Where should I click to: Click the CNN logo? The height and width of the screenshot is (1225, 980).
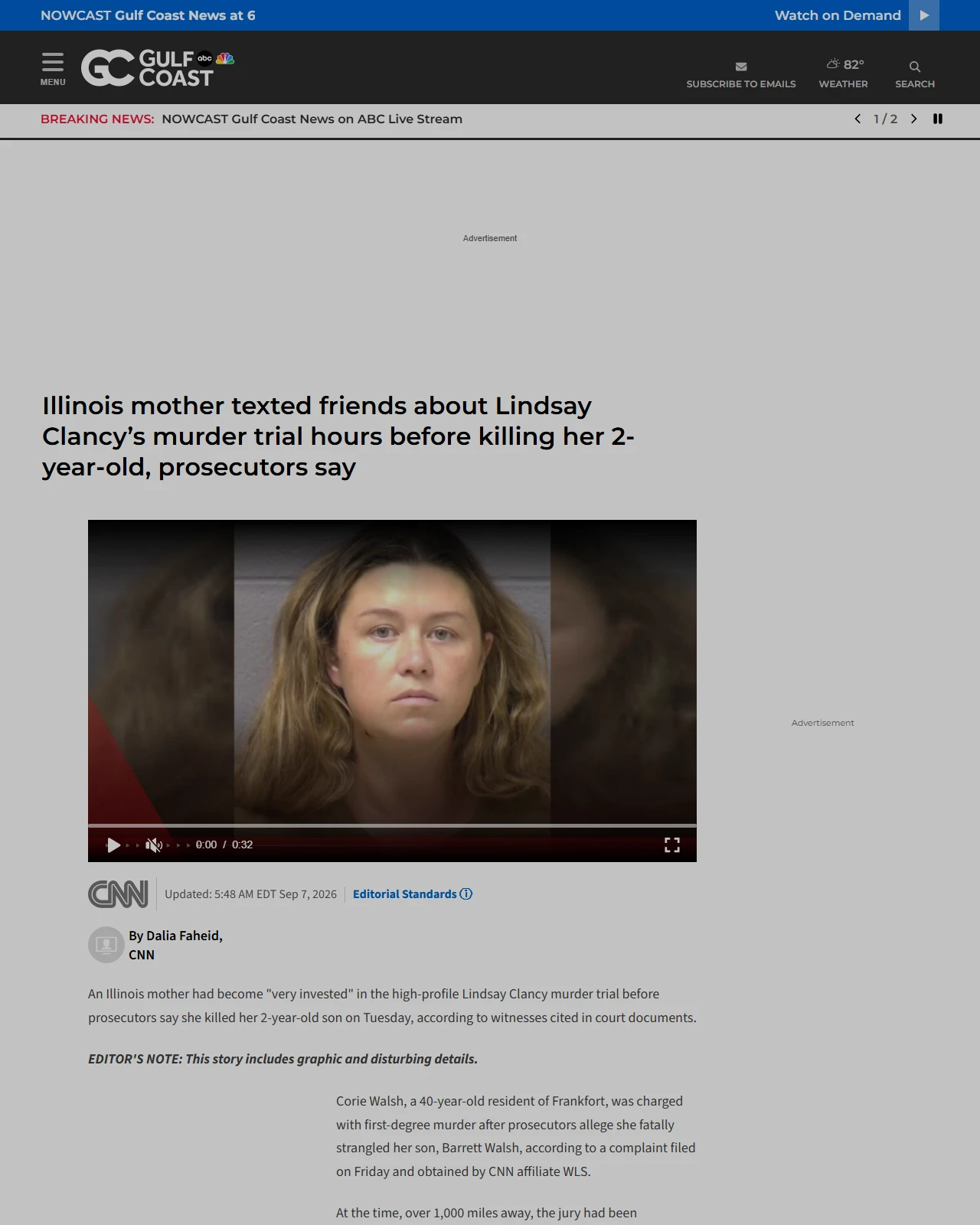coord(118,894)
